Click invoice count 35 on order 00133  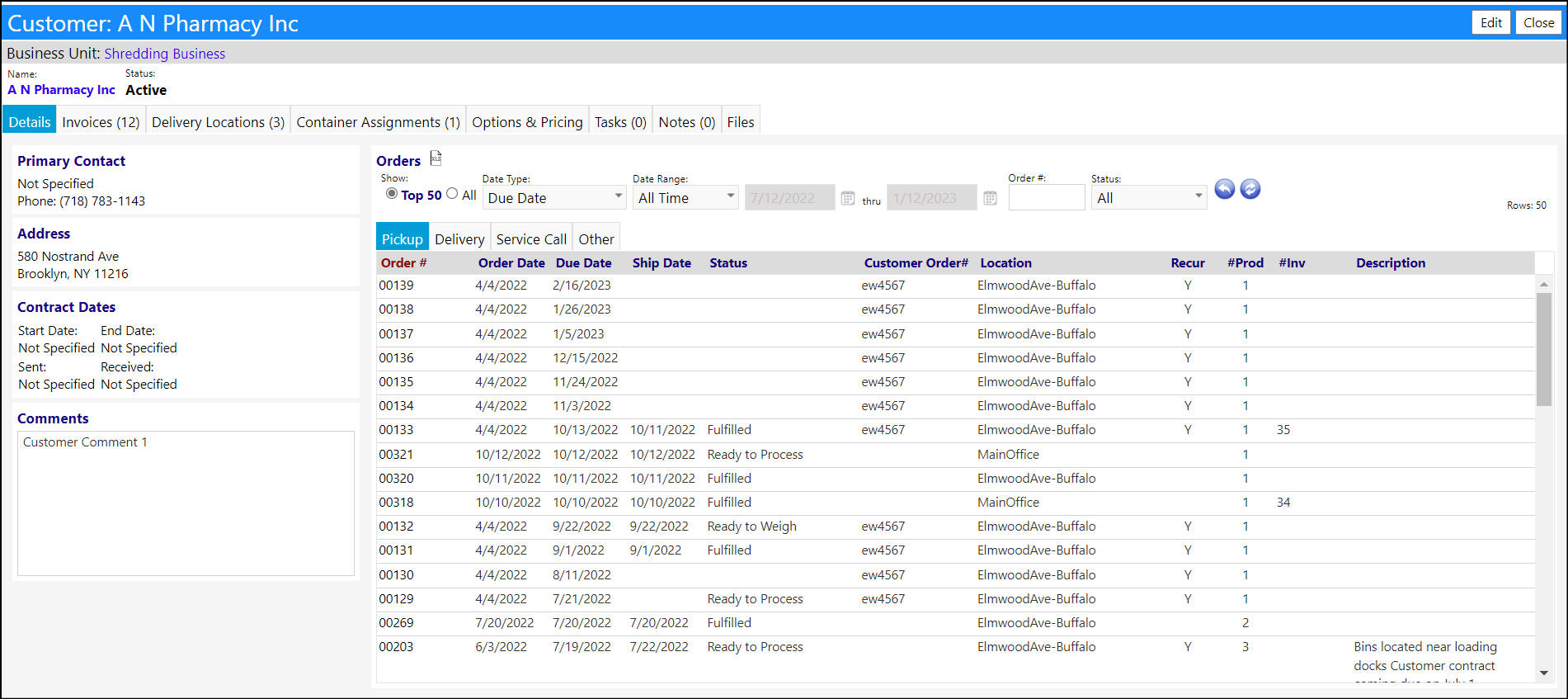tap(1283, 430)
